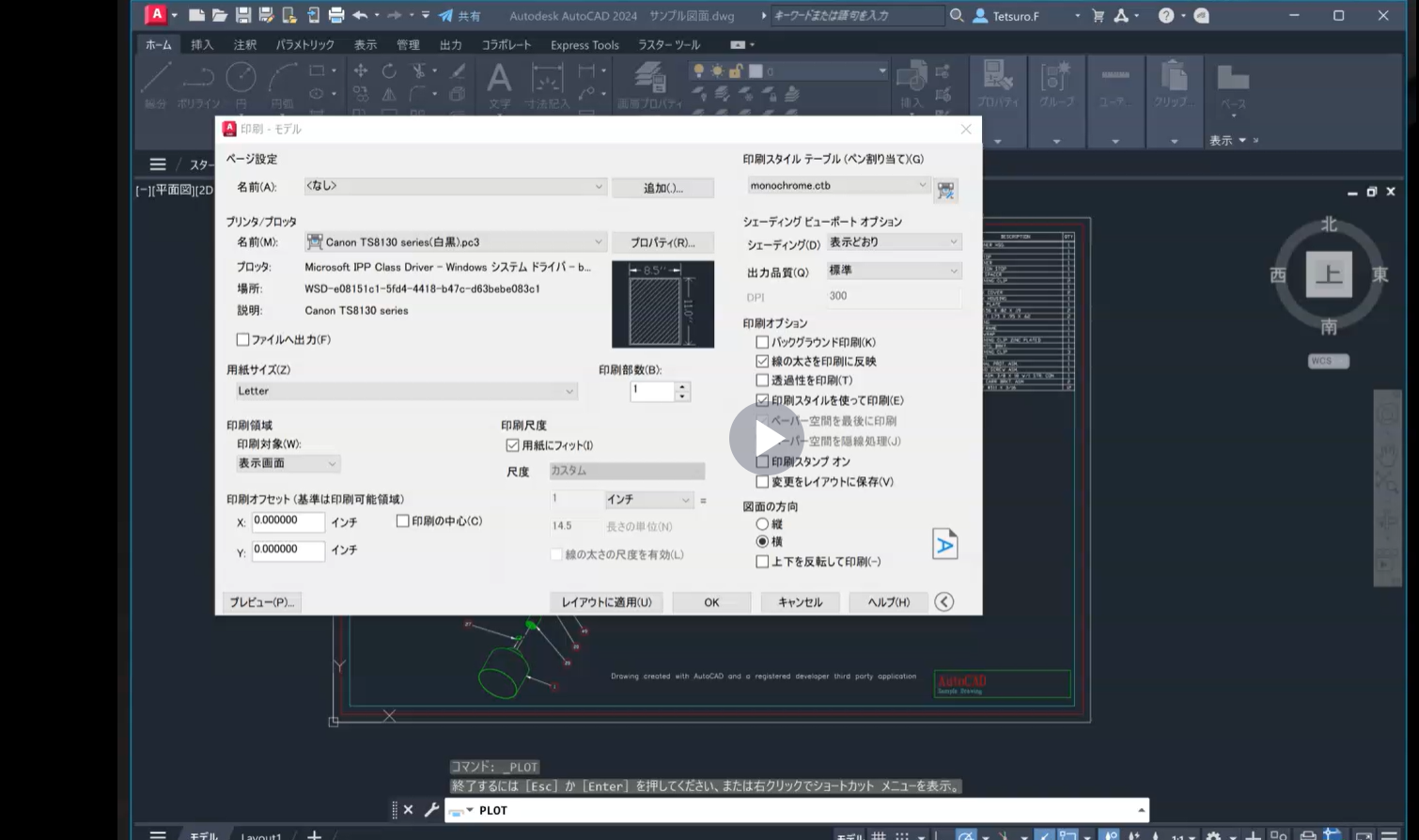Click the X offset input field
The width and height of the screenshot is (1419, 840).
[x=288, y=521]
